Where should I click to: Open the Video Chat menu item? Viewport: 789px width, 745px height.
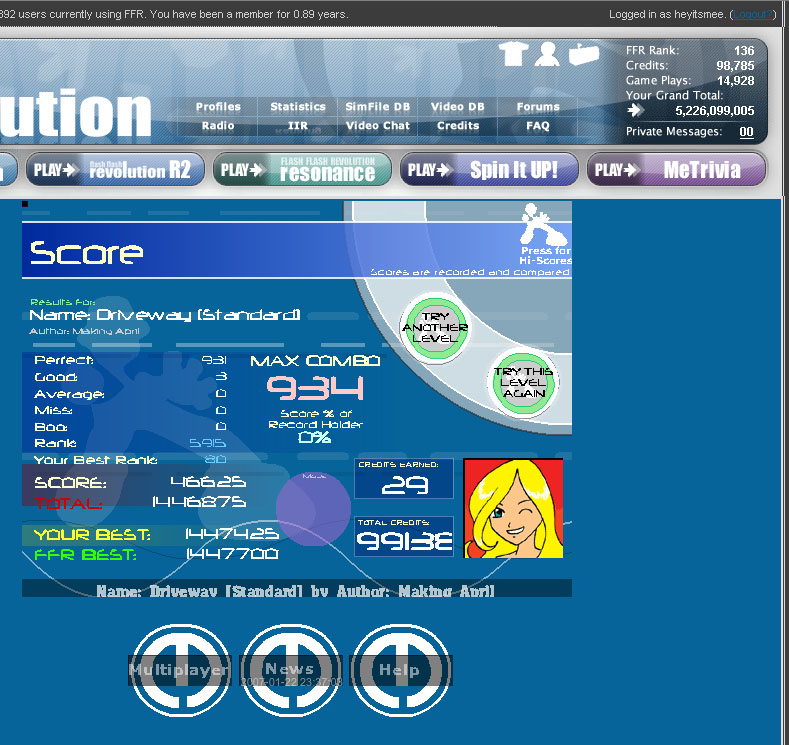[377, 126]
